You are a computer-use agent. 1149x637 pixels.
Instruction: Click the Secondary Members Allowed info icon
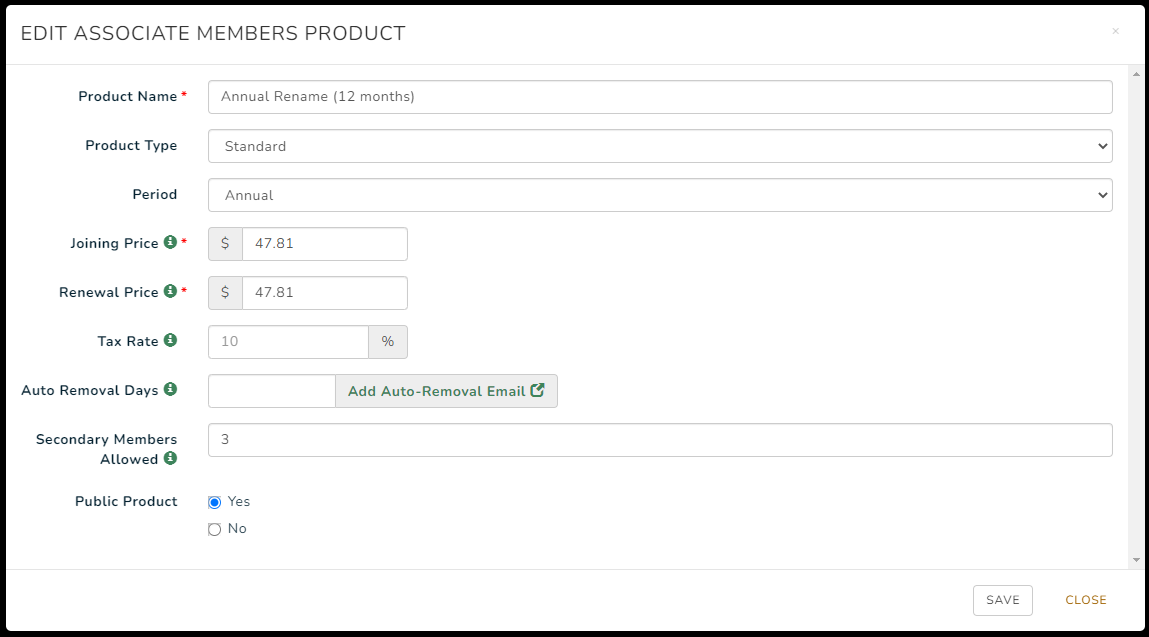click(x=170, y=458)
